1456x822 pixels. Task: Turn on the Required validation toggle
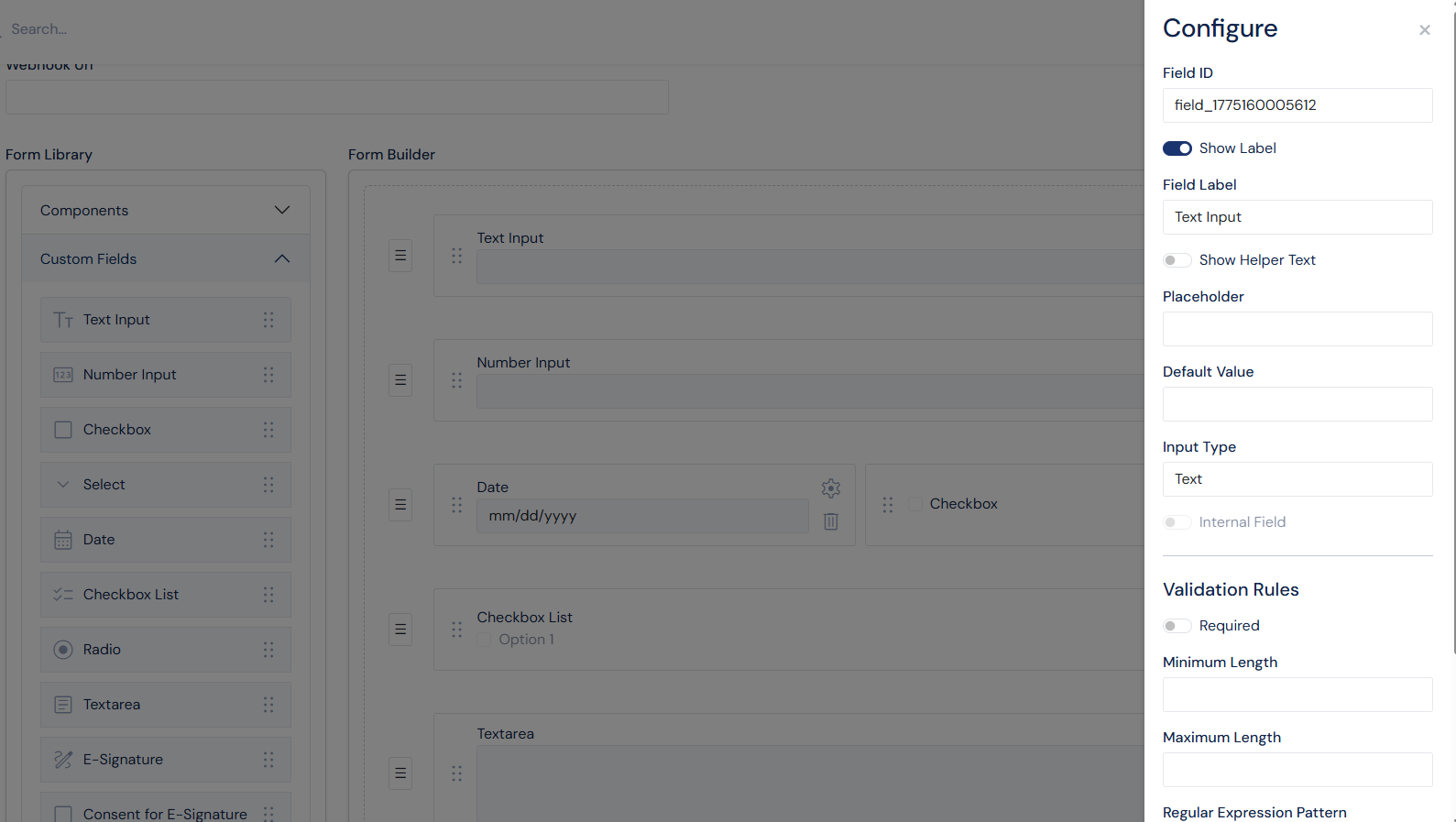1177,625
